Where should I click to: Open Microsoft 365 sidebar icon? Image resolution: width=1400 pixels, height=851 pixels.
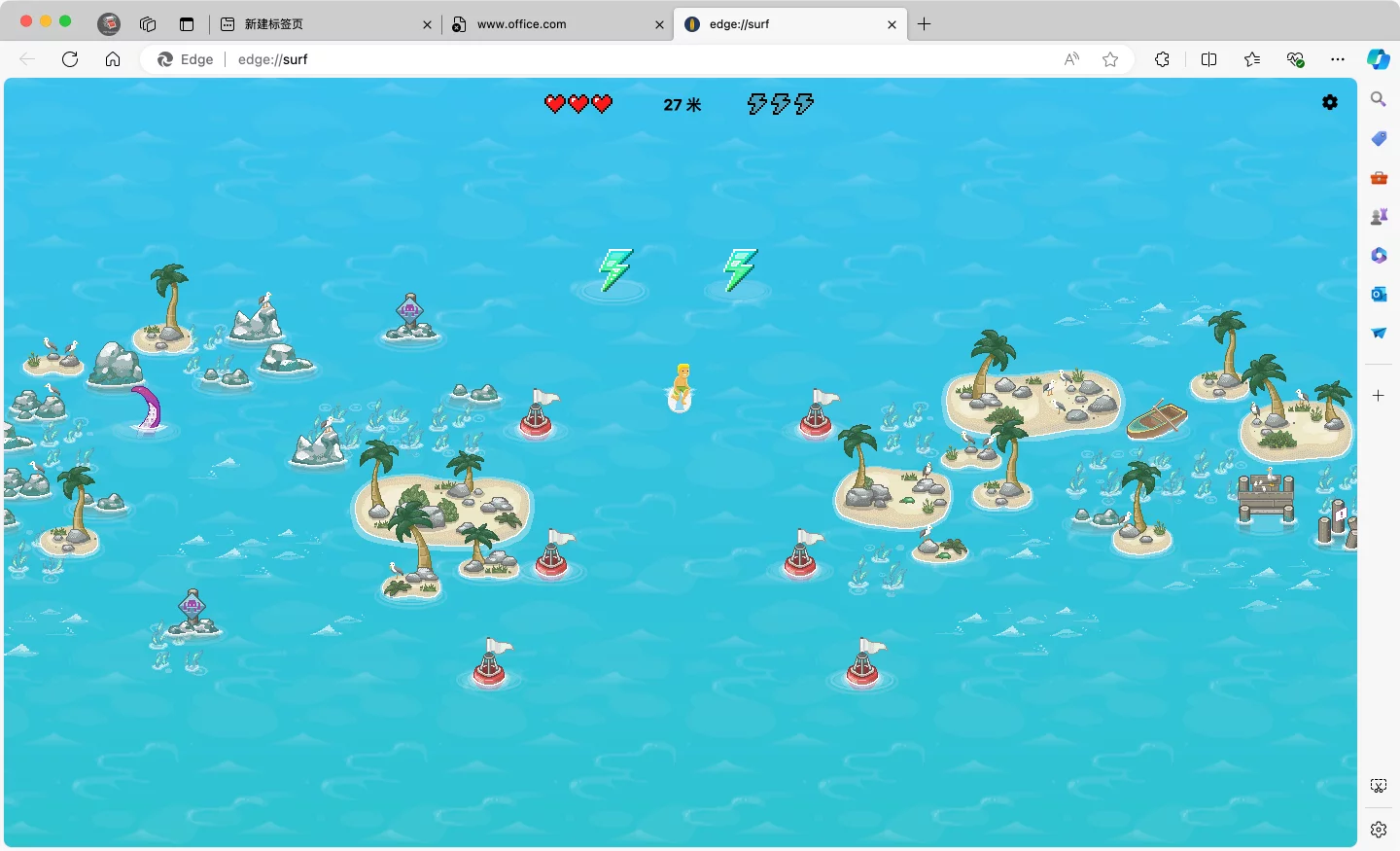click(1379, 256)
